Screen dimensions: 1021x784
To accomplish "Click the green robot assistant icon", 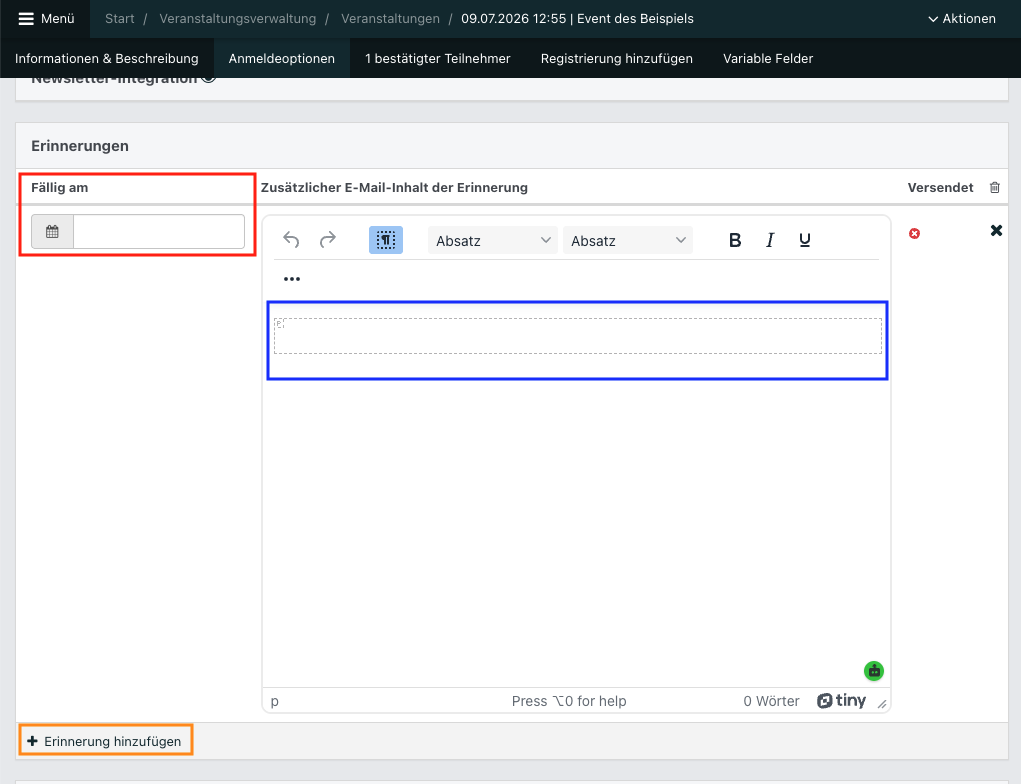I will pyautogui.click(x=874, y=671).
